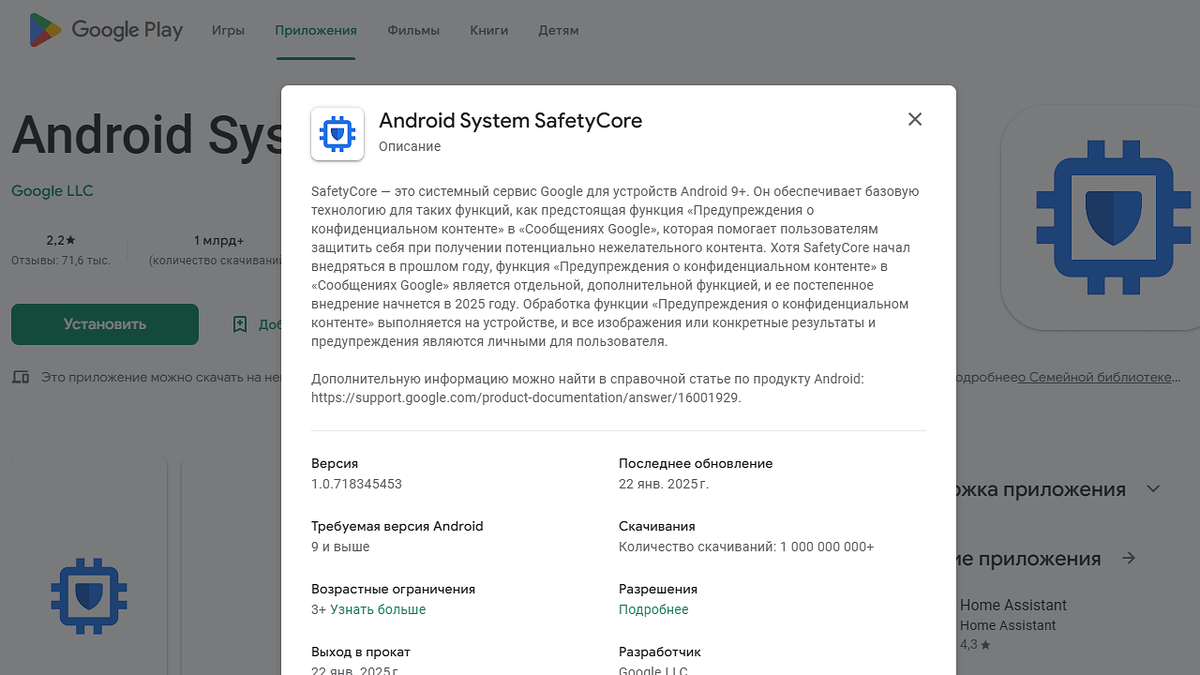Click the wishlist bookmark icon
The image size is (1200, 675).
coord(239,324)
